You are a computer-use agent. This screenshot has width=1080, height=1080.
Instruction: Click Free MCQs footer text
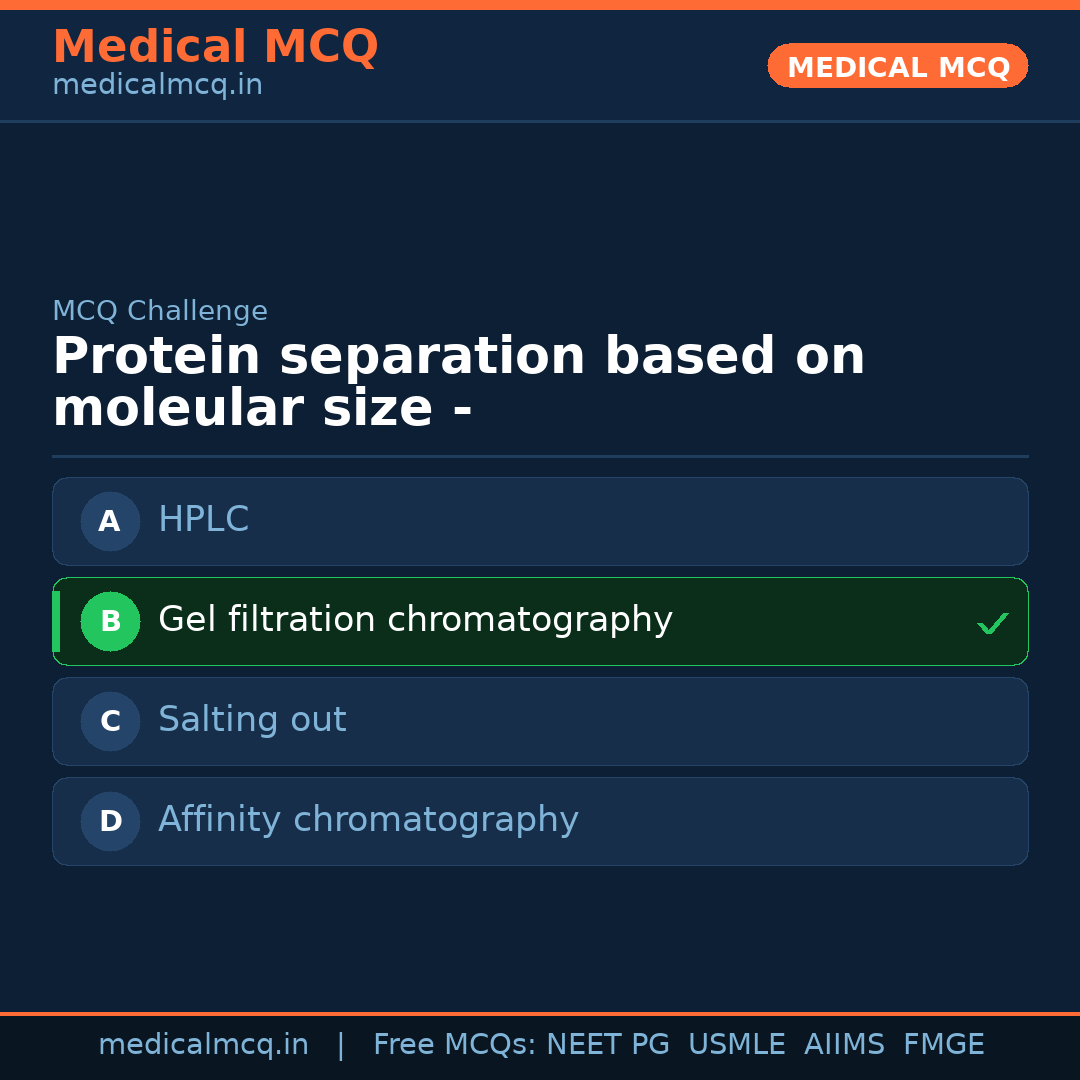(x=454, y=1045)
